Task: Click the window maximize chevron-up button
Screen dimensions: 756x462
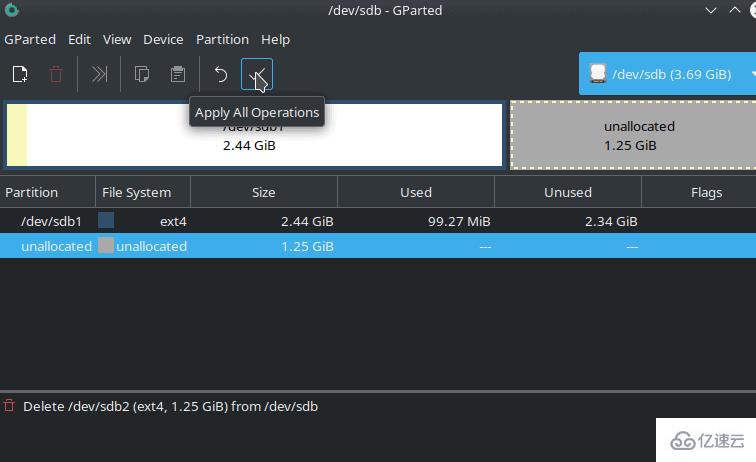Action: 735,10
